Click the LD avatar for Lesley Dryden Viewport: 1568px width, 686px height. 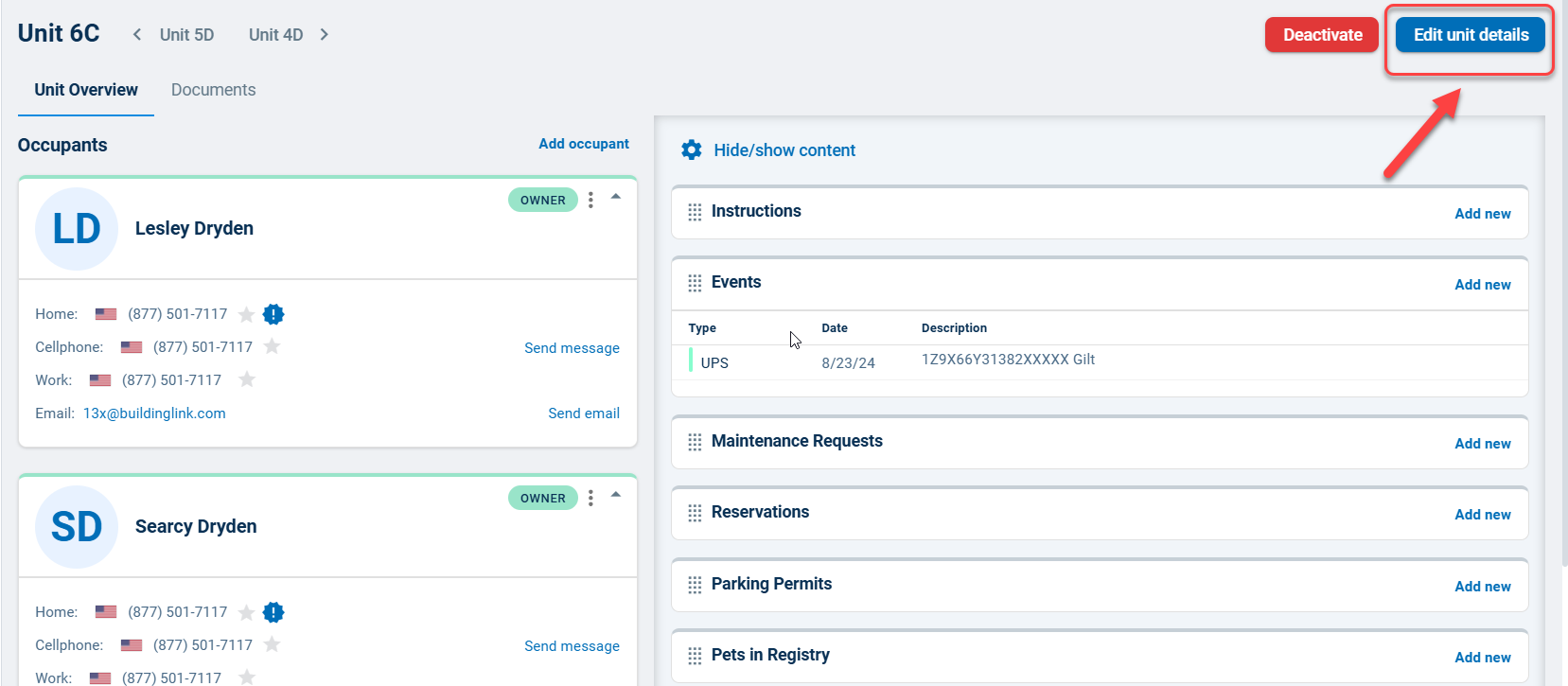coord(77,229)
